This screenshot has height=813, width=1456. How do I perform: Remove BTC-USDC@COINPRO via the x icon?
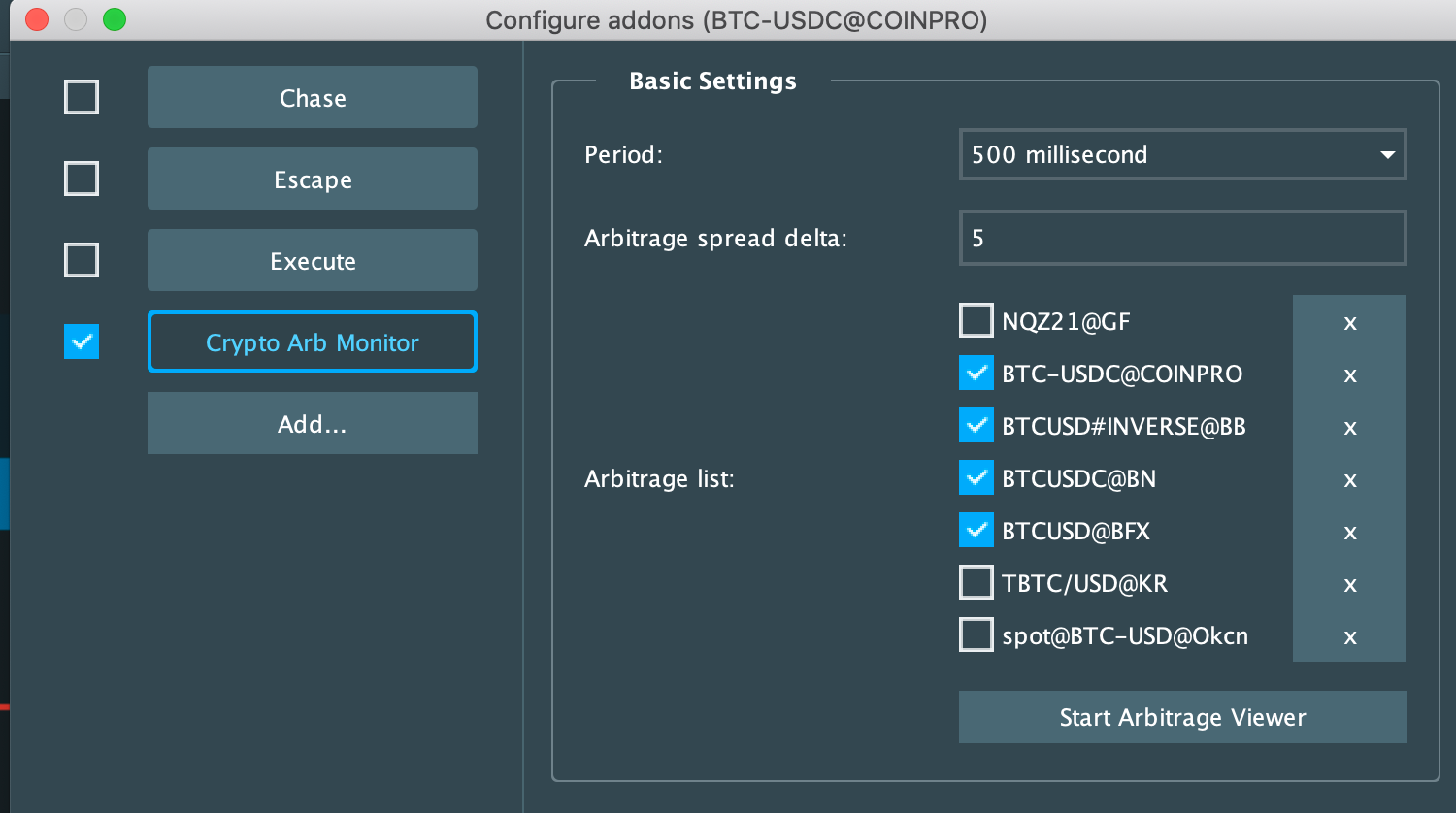1349,374
